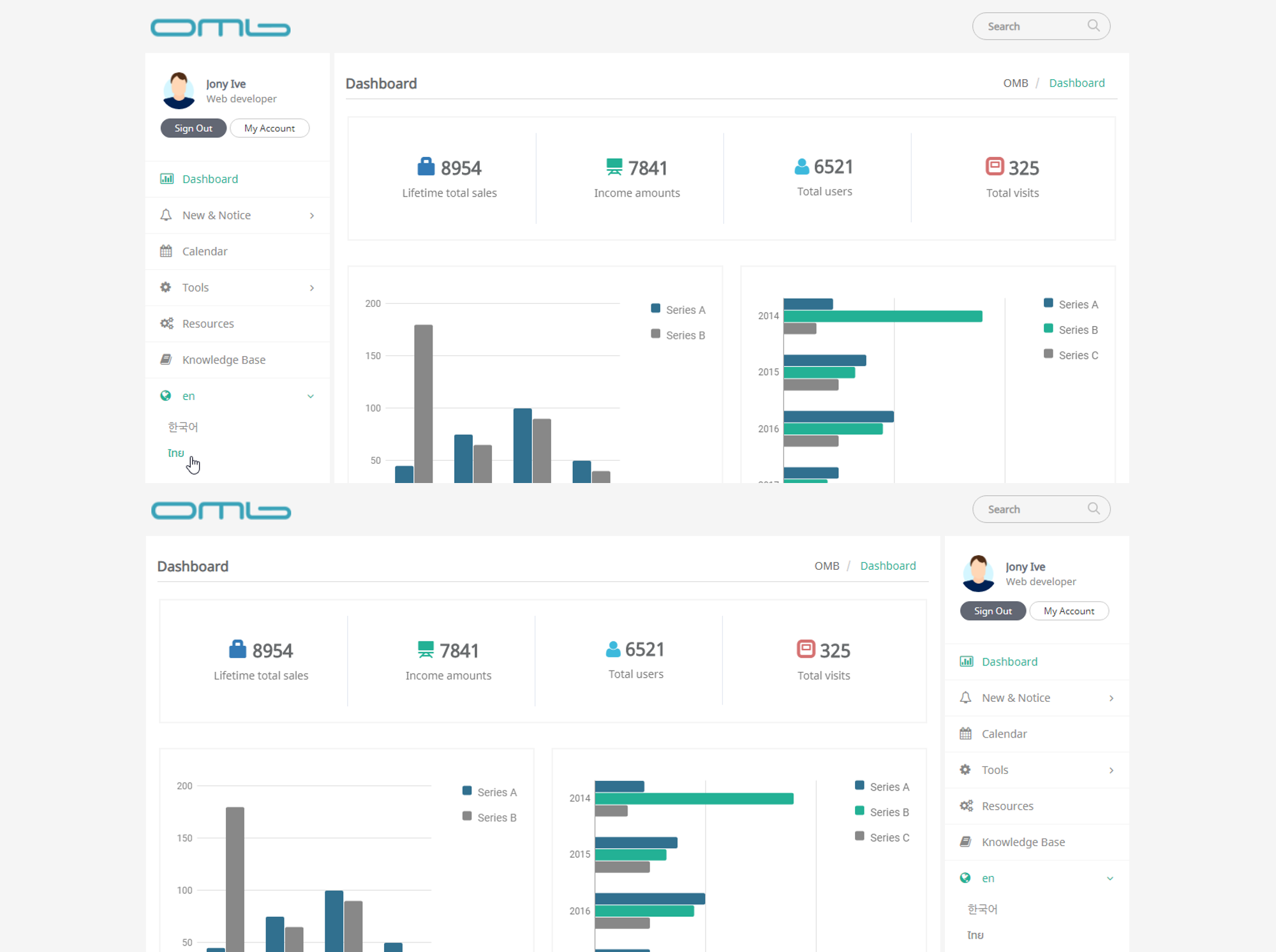Screen dimensions: 1276x952
Task: Click the bell icon in the left sidebar
Action: (x=166, y=215)
